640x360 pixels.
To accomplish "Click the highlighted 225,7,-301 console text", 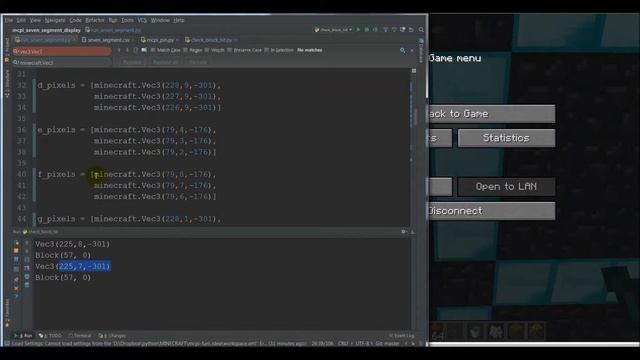I will (84, 267).
